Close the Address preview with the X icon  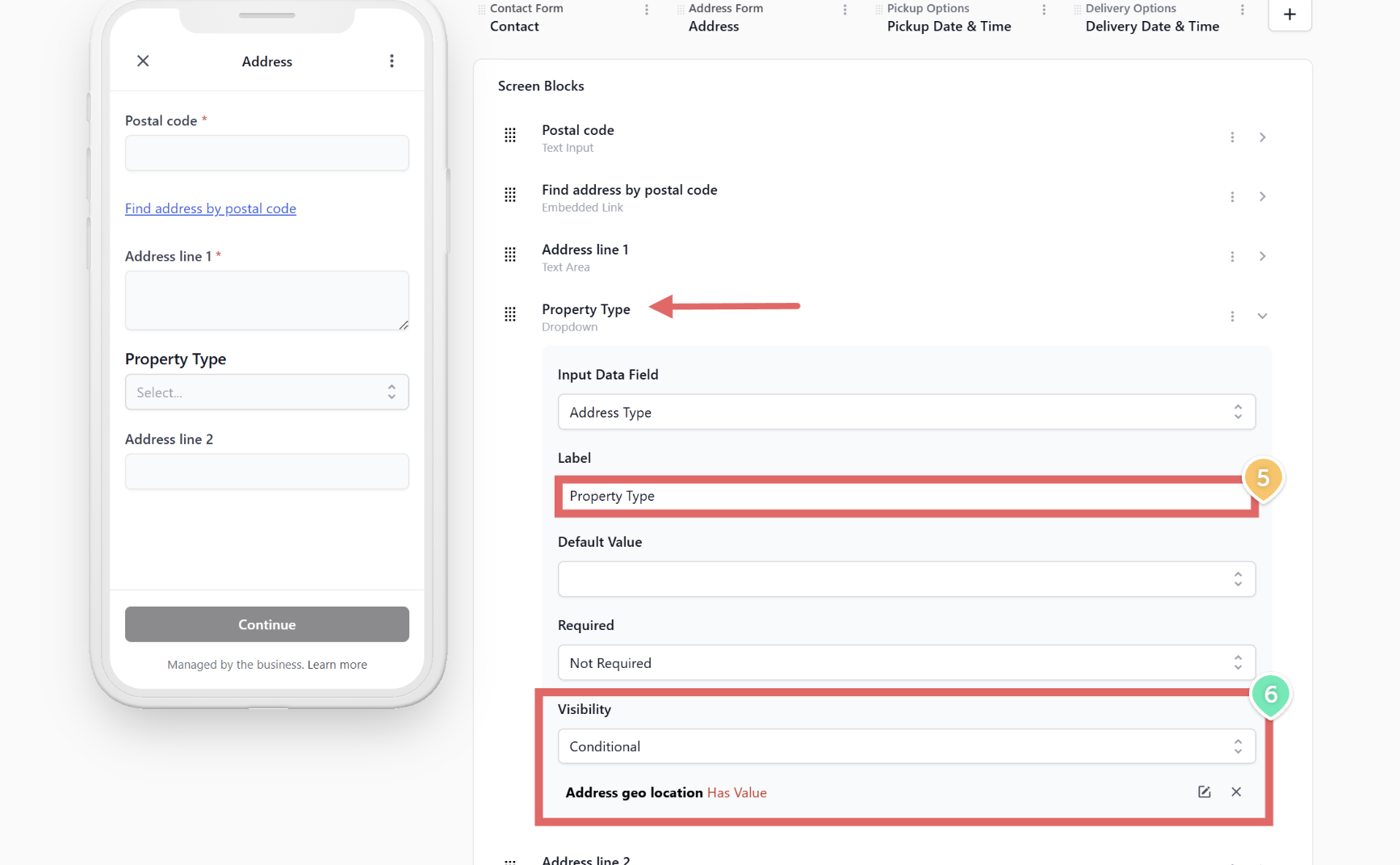coord(143,61)
